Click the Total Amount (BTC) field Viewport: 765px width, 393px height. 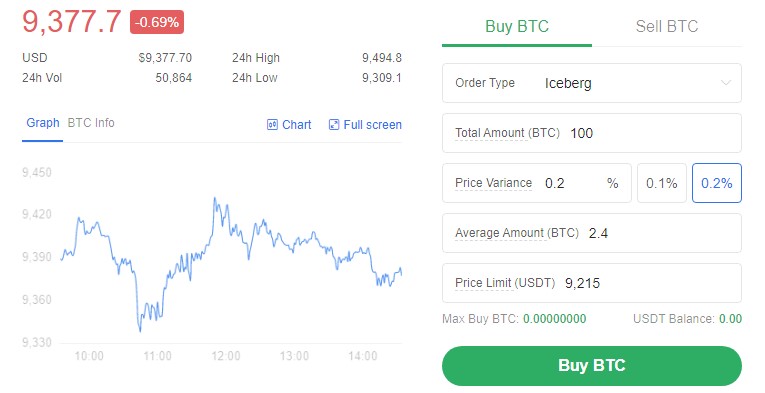point(592,133)
